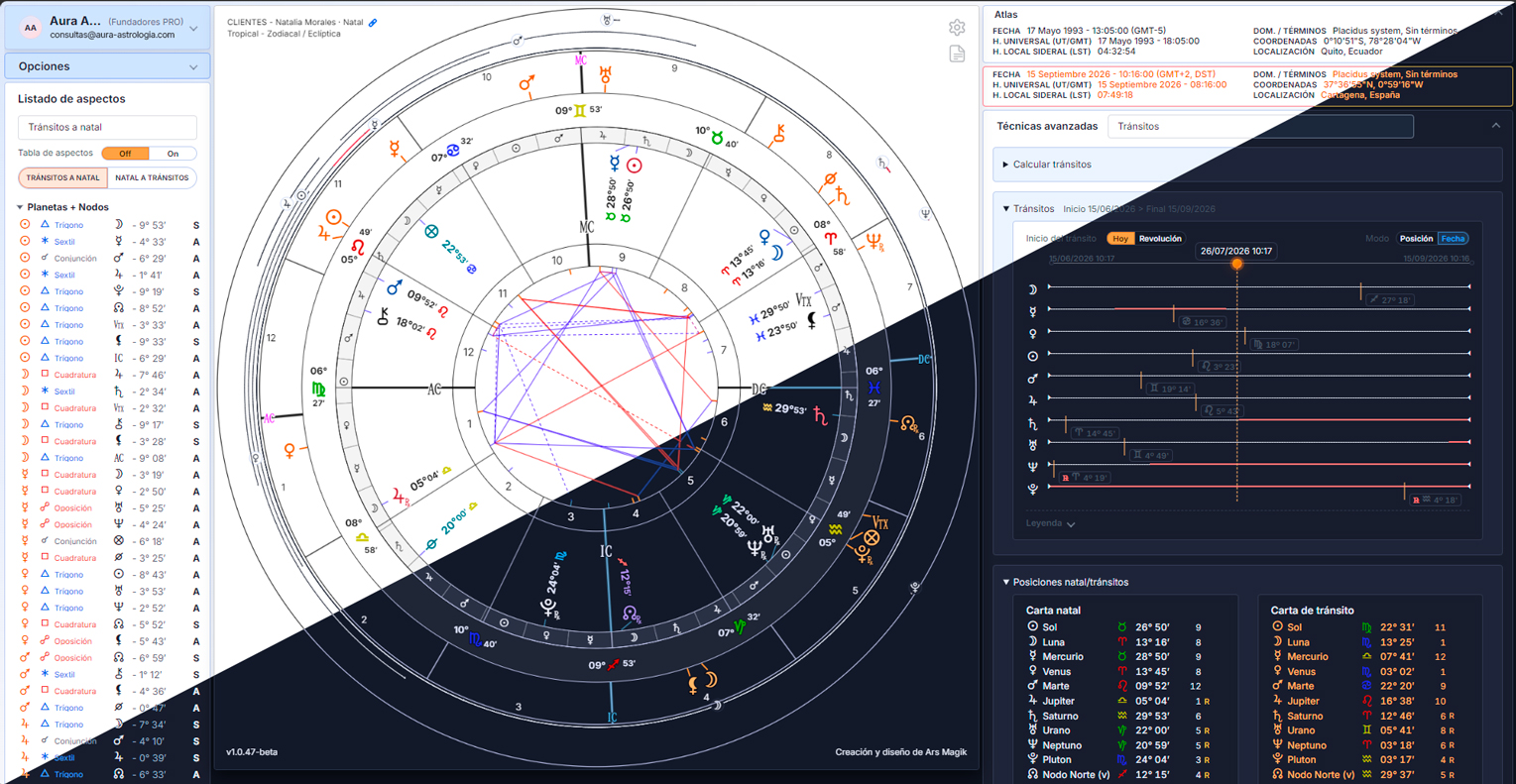Click the orange Venus glyph near house 1

tap(290, 452)
